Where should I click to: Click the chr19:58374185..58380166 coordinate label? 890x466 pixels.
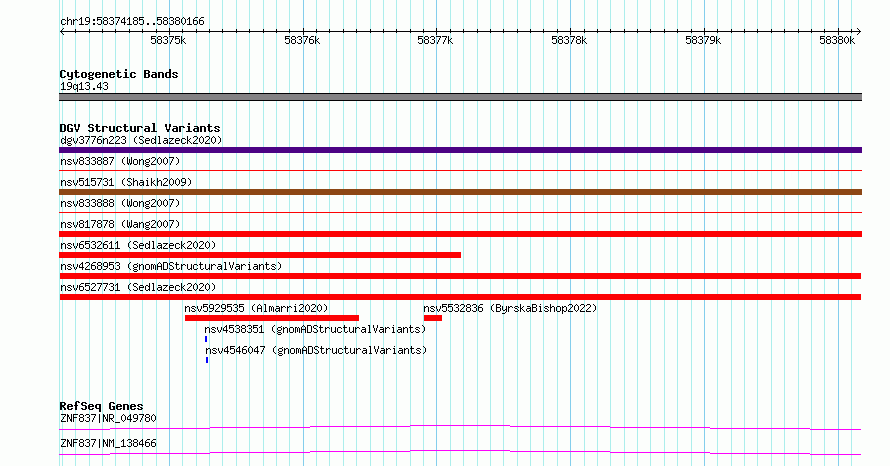coord(132,22)
